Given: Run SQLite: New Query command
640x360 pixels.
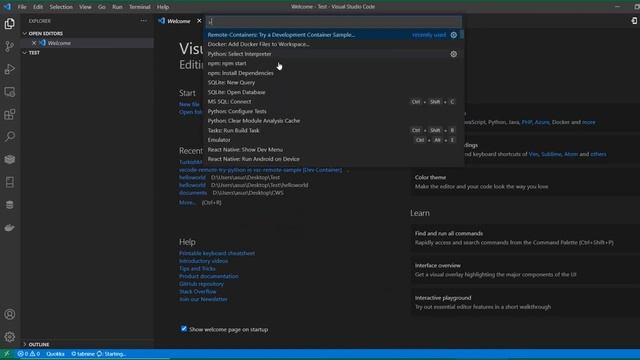Looking at the screenshot, I should point(333,82).
